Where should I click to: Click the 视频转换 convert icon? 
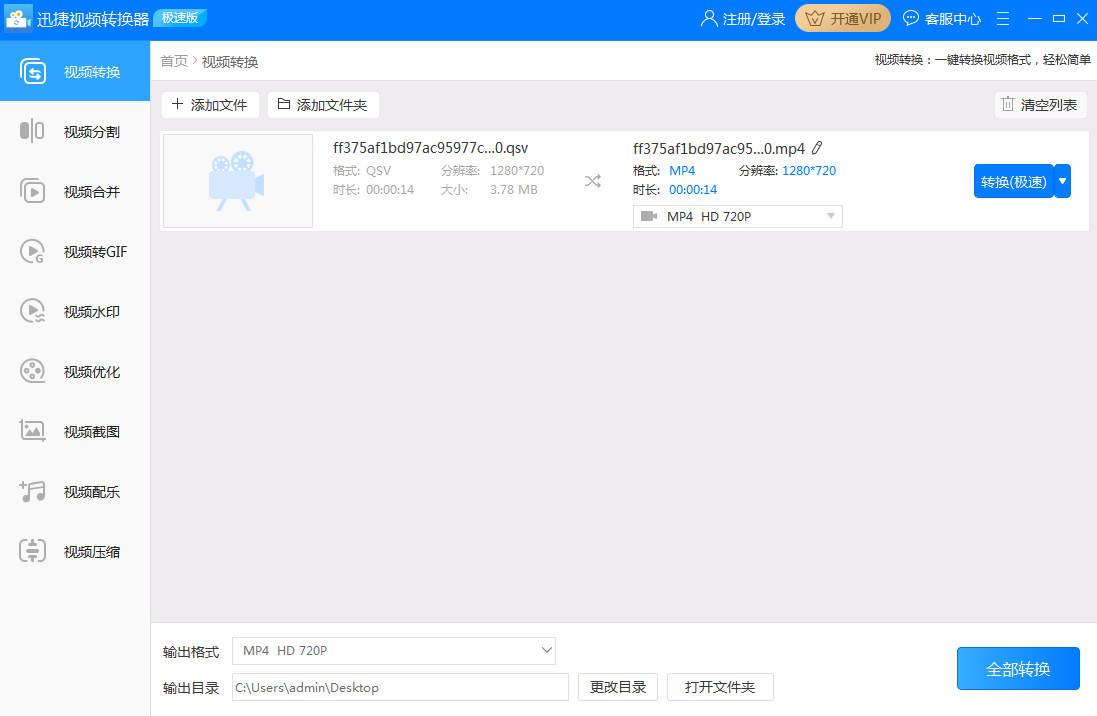point(32,71)
